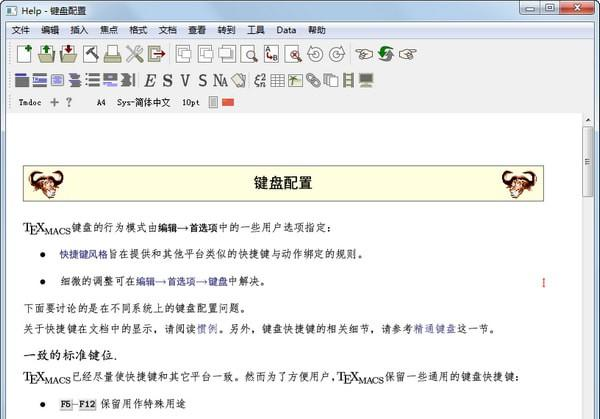Open the 10pt font size dropdown
Screen dimensions: 600x419
click(x=191, y=103)
